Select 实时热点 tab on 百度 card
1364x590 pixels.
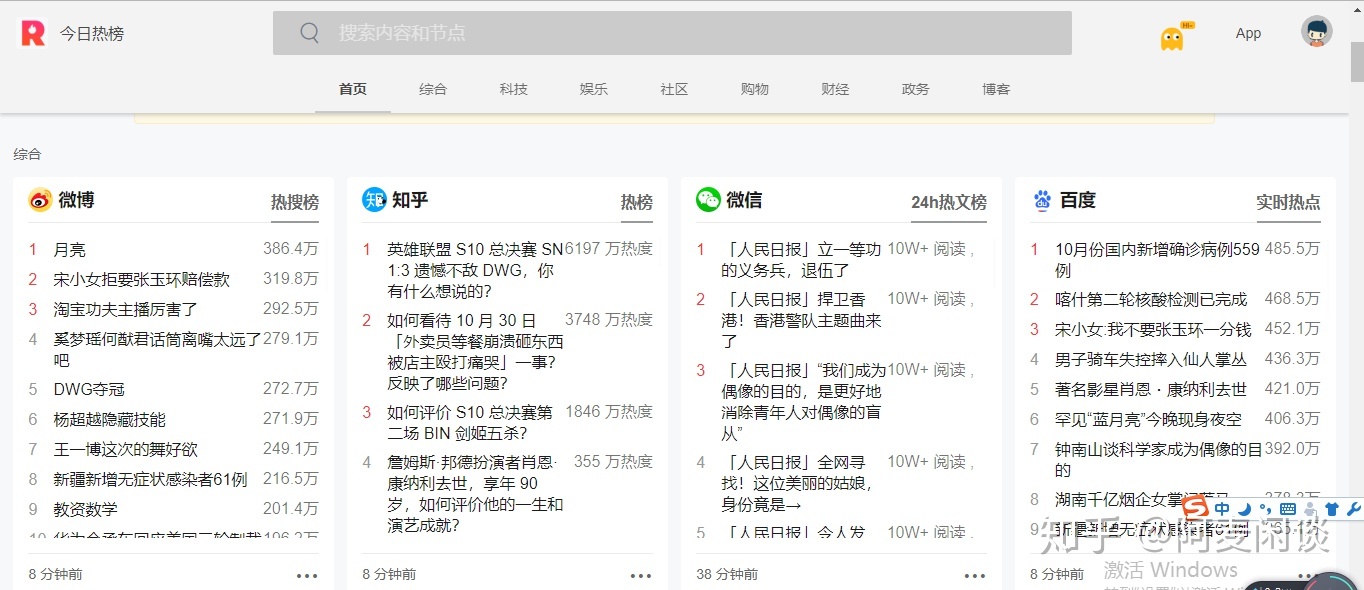(x=1288, y=202)
